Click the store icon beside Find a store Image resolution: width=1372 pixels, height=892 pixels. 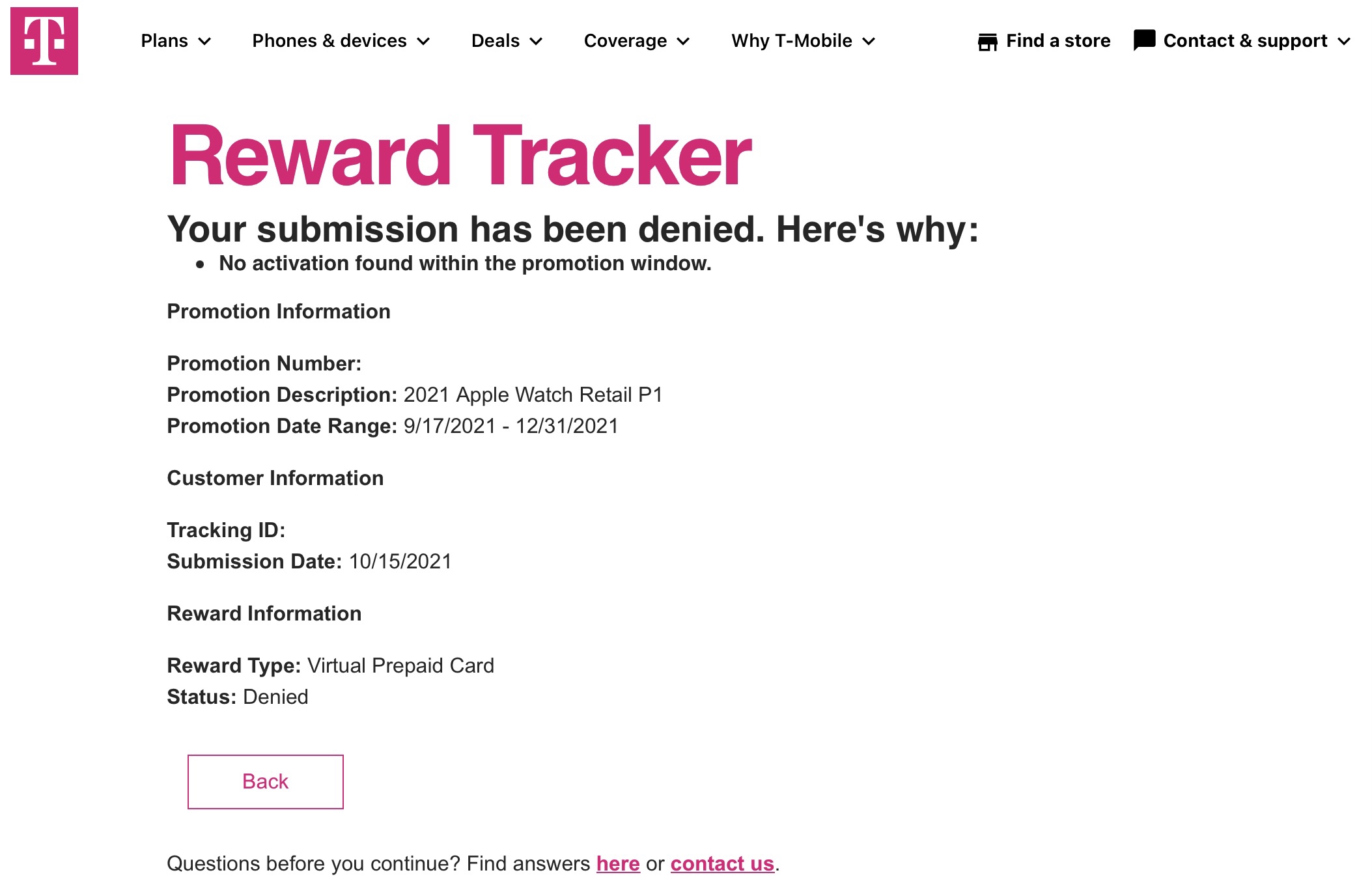[x=987, y=42]
